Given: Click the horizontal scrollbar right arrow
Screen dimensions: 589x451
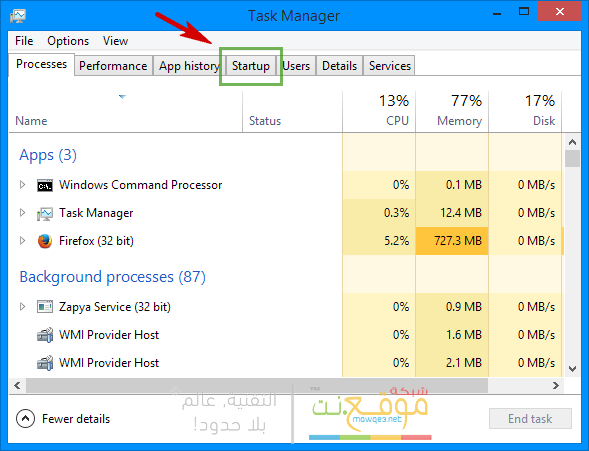Looking at the screenshot, I should click(x=556, y=386).
